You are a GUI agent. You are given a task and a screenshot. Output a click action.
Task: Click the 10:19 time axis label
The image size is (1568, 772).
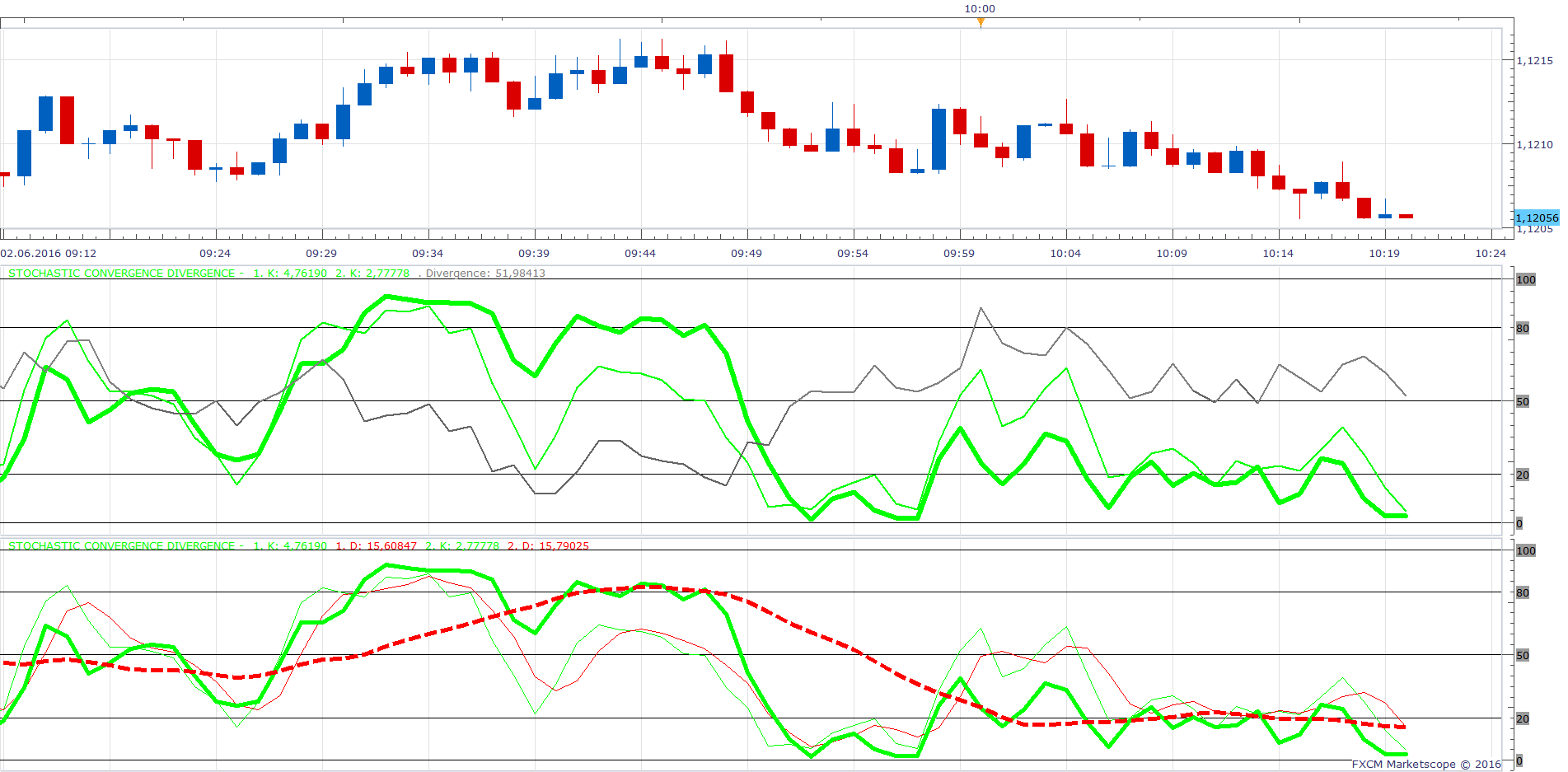click(1384, 253)
